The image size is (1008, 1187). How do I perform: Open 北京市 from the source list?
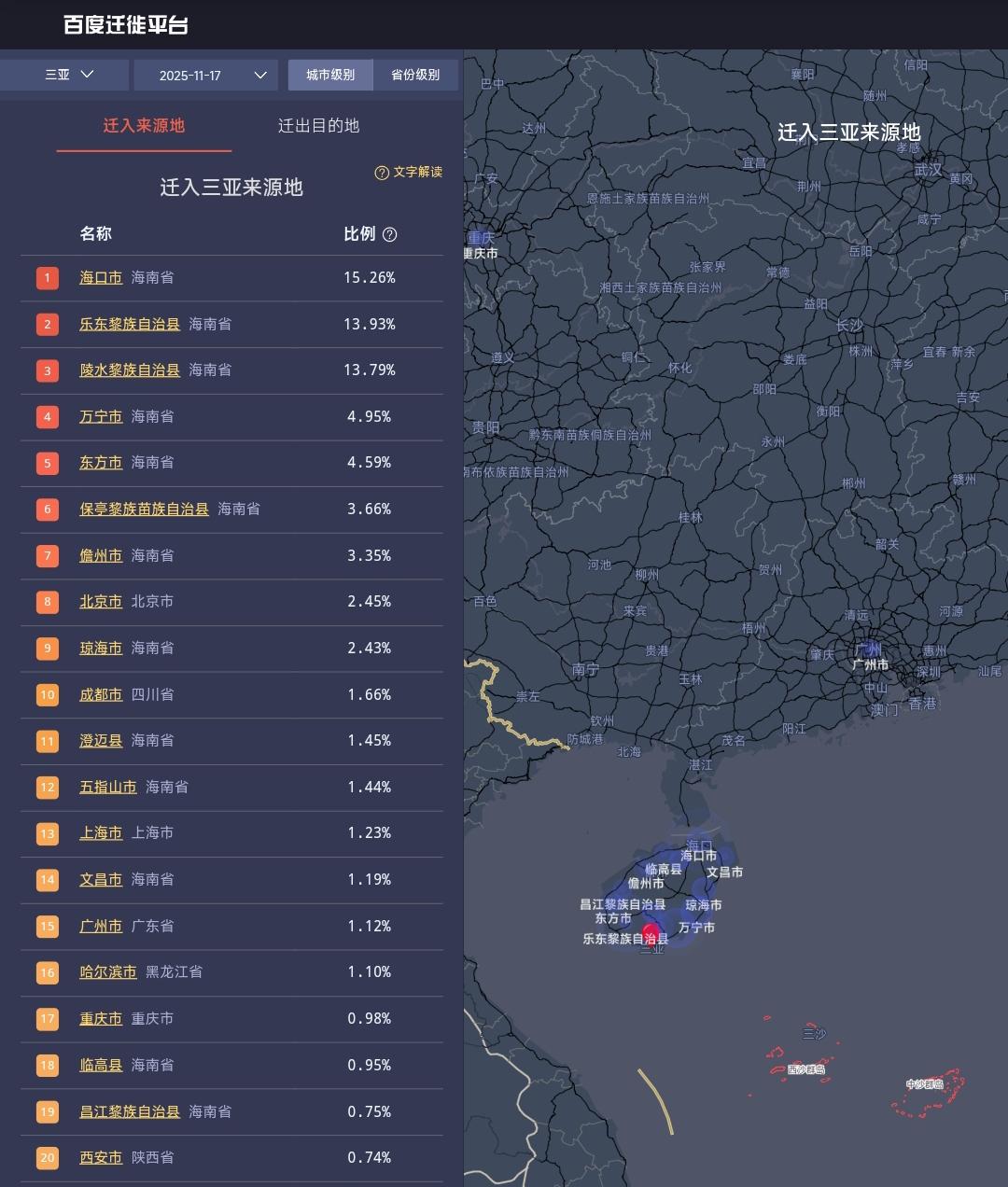pos(101,602)
